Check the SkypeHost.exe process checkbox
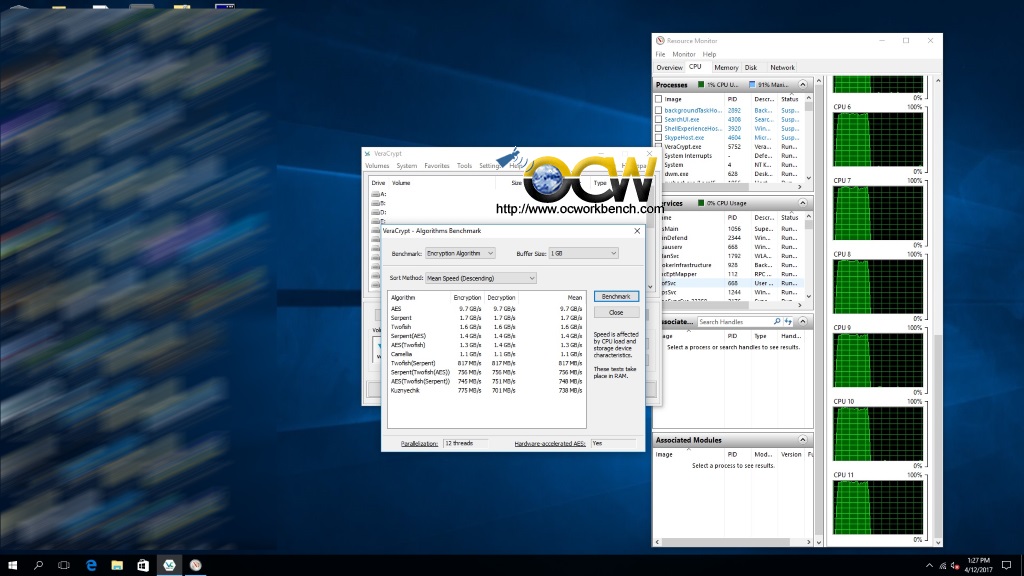Viewport: 1024px width, 576px height. click(x=658, y=138)
